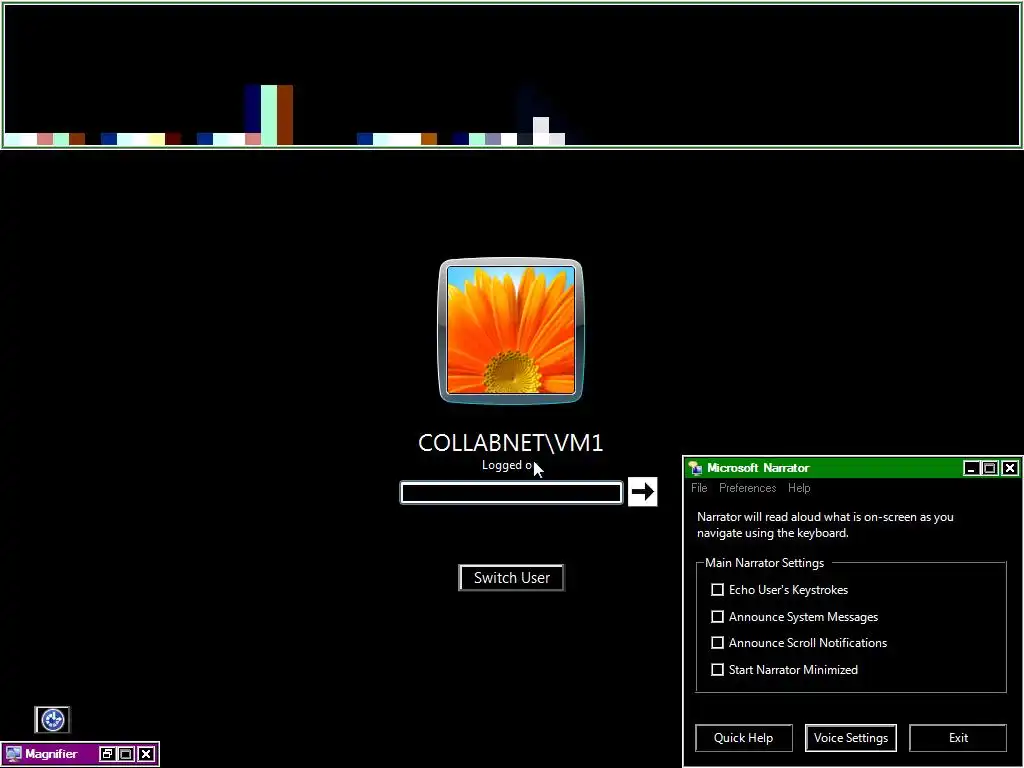Click the Switch User button
The height and width of the screenshot is (768, 1024).
(x=511, y=577)
